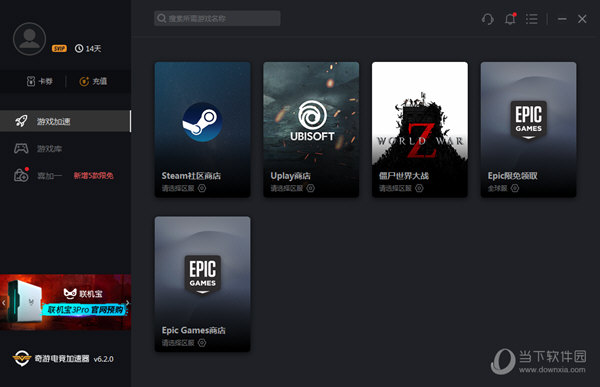Click the game name search field
600x387 pixels.
[217, 18]
